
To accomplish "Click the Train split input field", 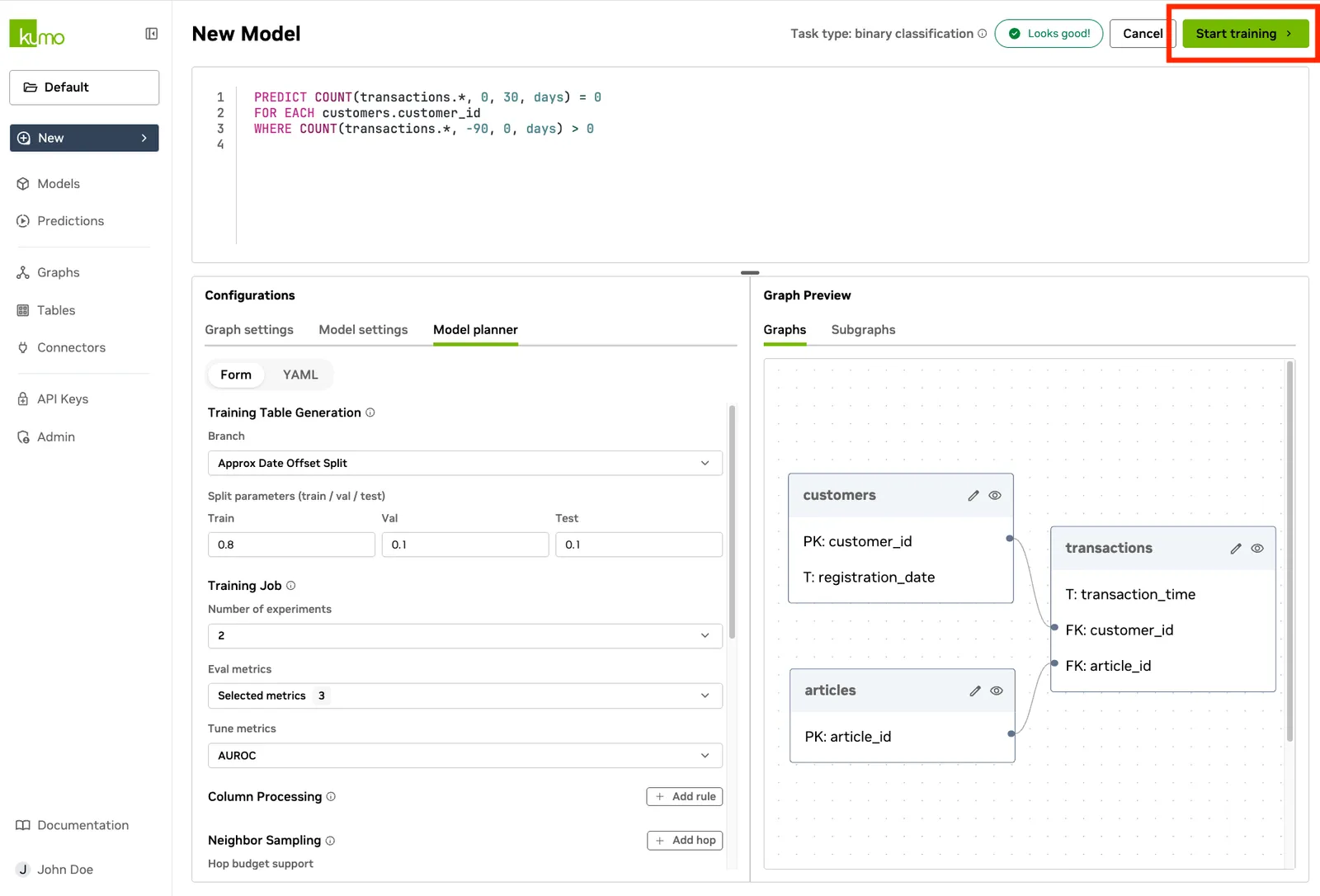I will click(291, 545).
